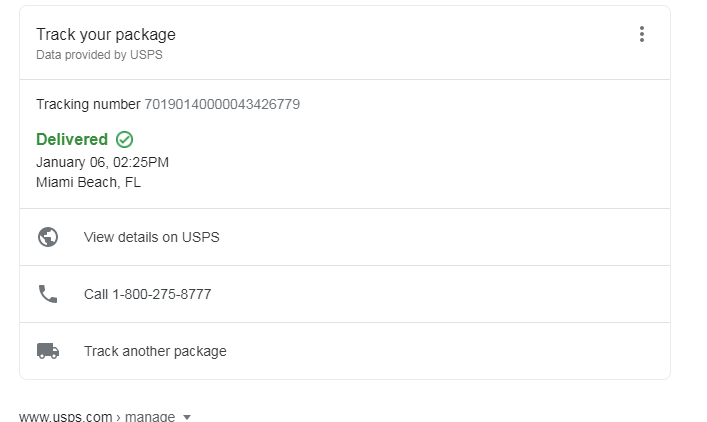The width and height of the screenshot is (707, 422).
Task: Click the tracking number 70190140000043426779
Action: 222,104
